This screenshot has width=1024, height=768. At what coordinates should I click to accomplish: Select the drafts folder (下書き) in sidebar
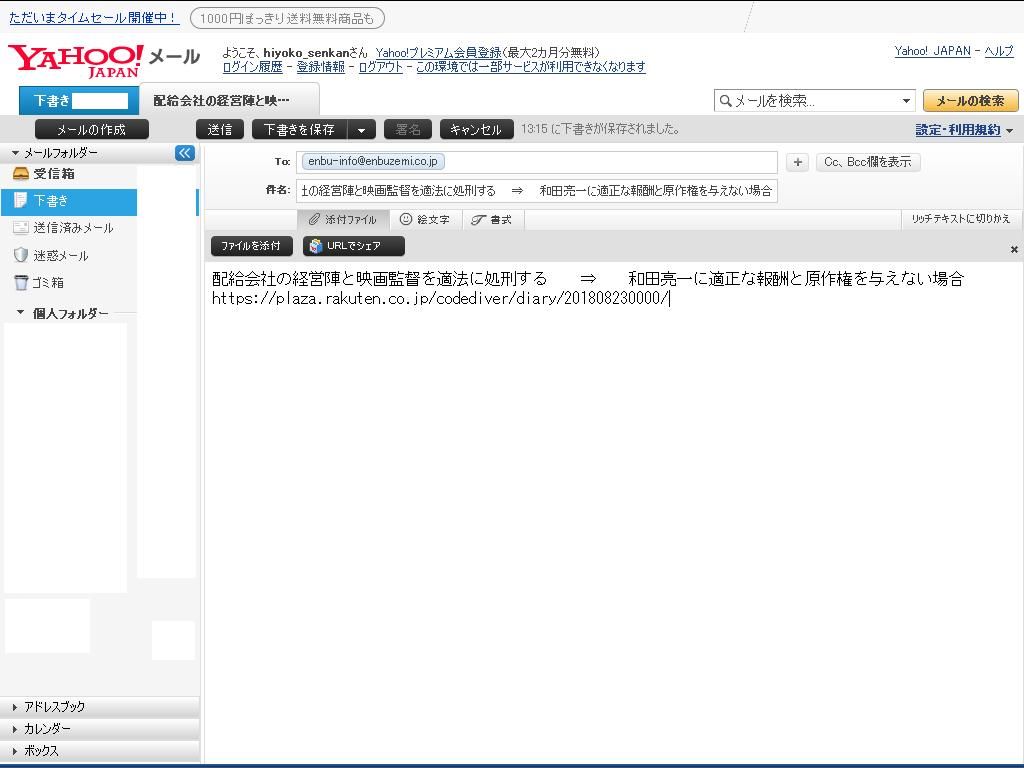50,201
